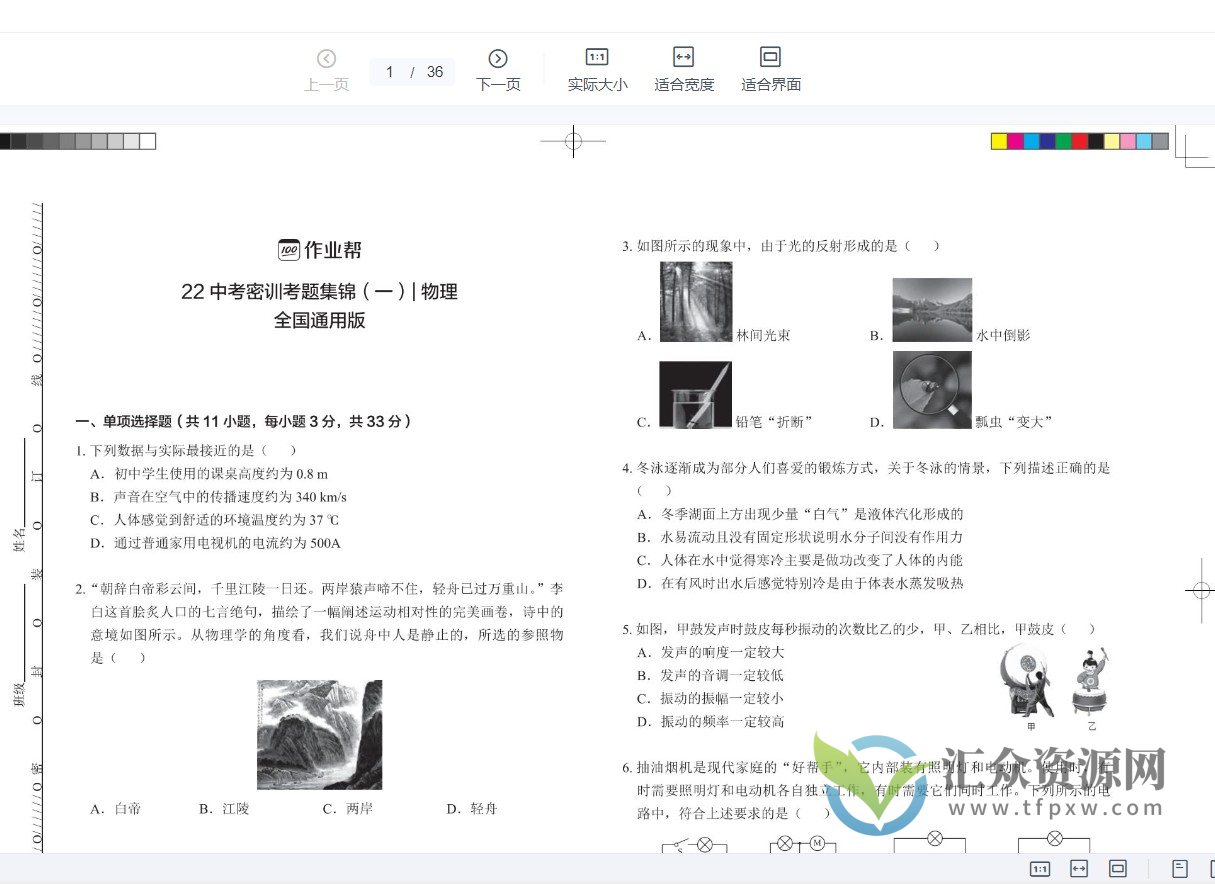Click the grayed previous-page arrow icon

tap(327, 58)
